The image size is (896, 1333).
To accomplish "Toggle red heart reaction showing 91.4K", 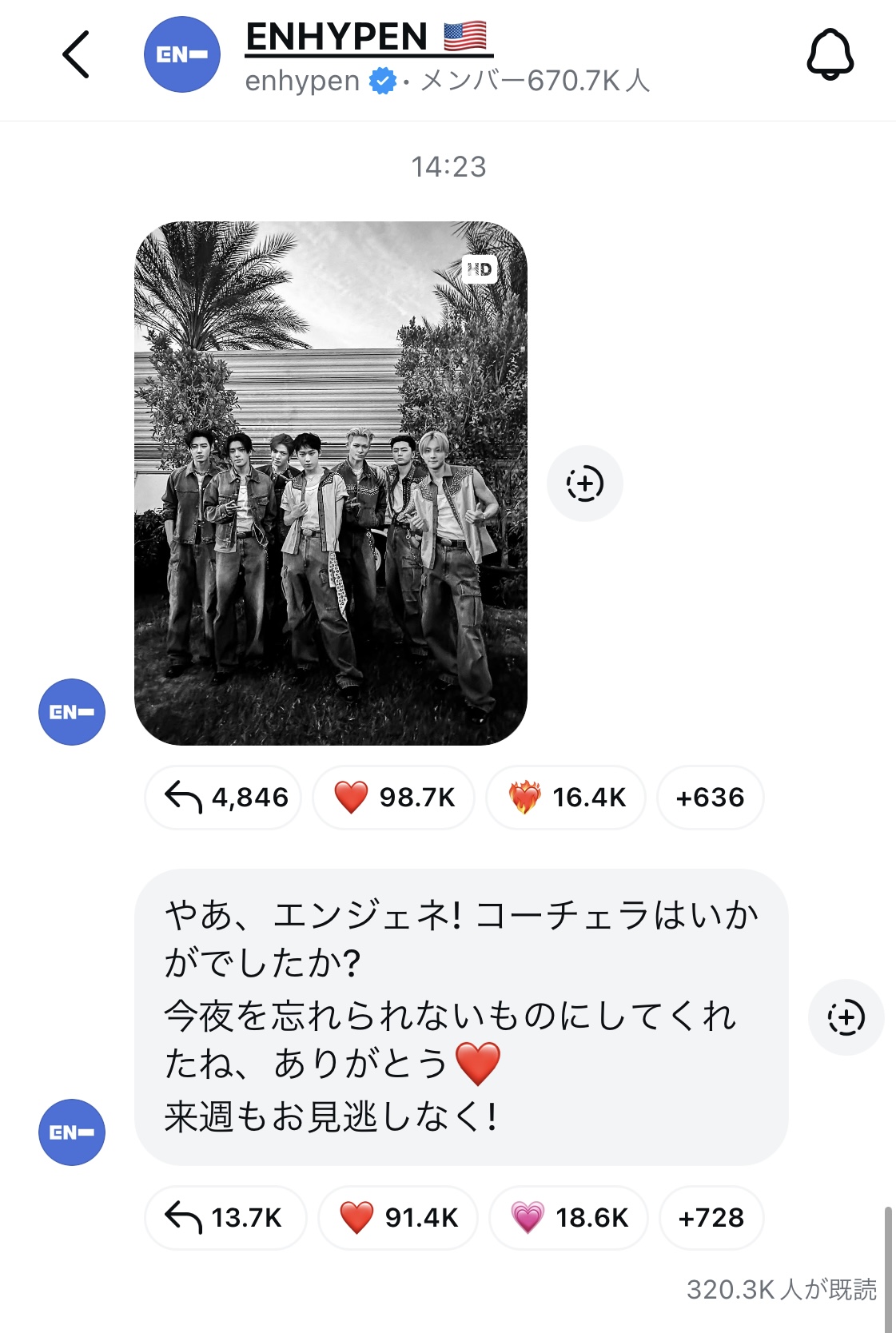I will click(398, 1217).
